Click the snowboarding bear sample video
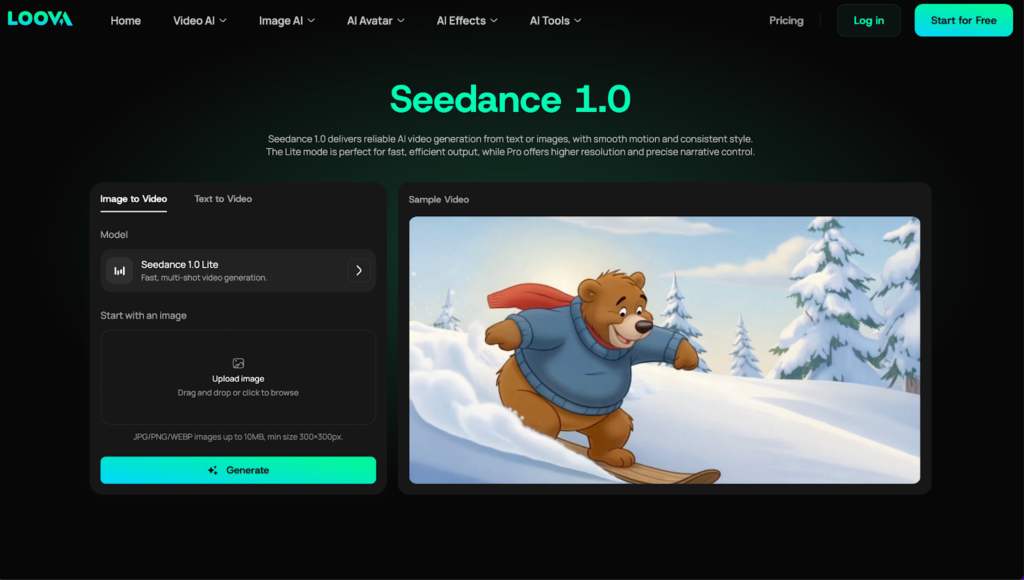 [x=664, y=350]
